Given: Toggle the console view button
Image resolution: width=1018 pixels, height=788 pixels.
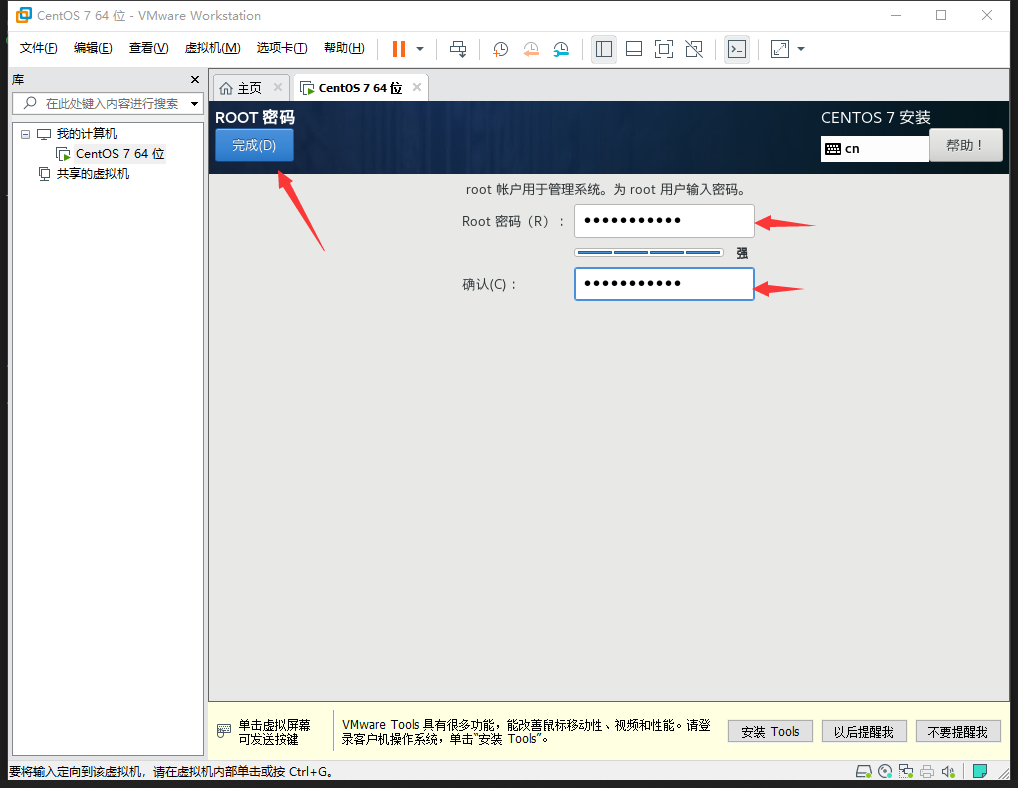Looking at the screenshot, I should coord(737,48).
